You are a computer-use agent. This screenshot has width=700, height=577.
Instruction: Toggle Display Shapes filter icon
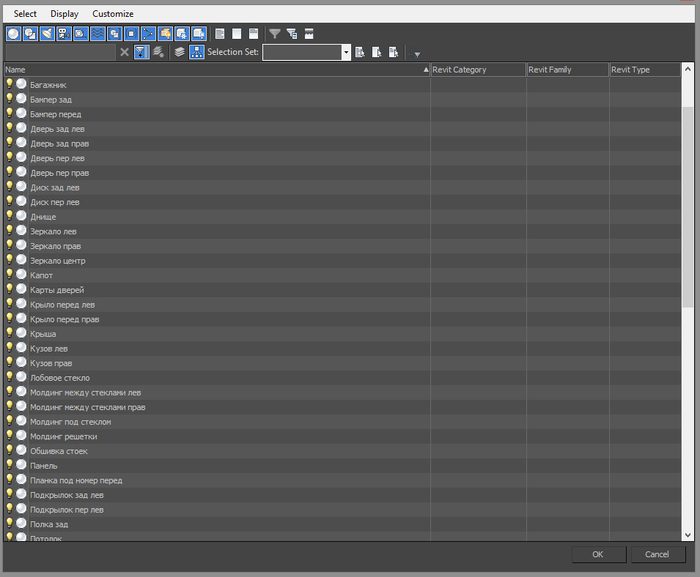30,33
